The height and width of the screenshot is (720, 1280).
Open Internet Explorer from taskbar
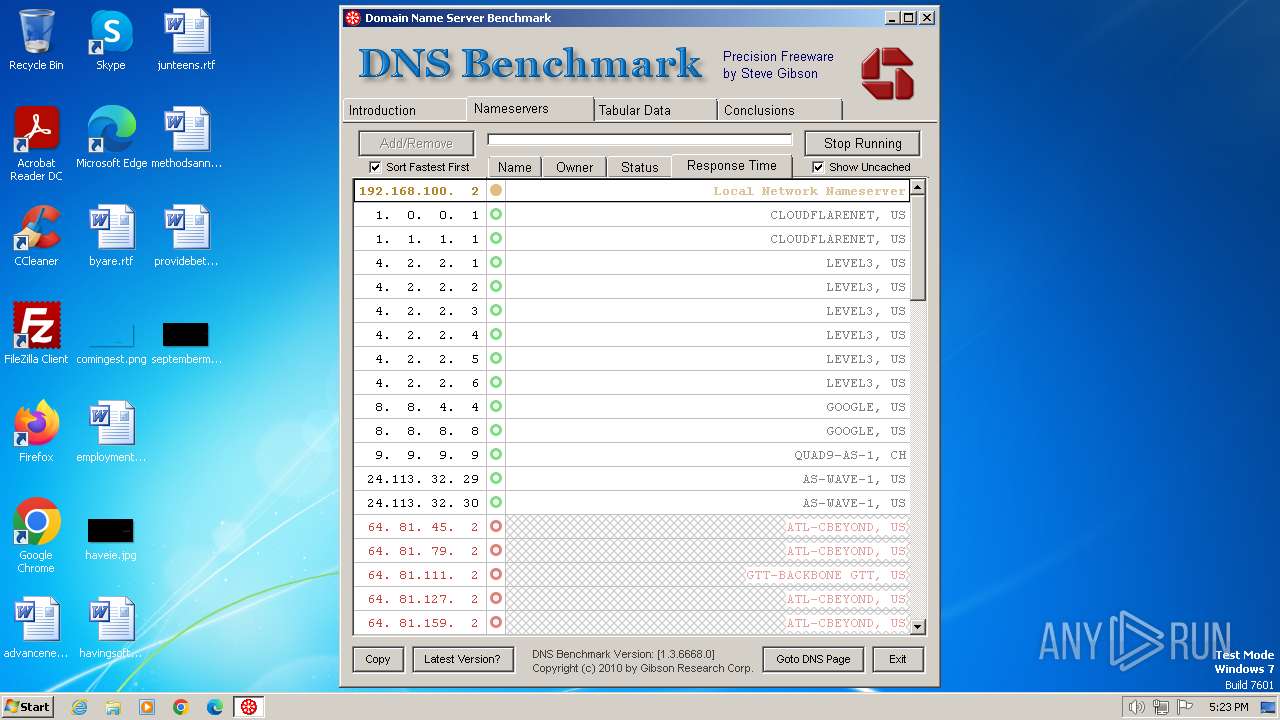(79, 706)
